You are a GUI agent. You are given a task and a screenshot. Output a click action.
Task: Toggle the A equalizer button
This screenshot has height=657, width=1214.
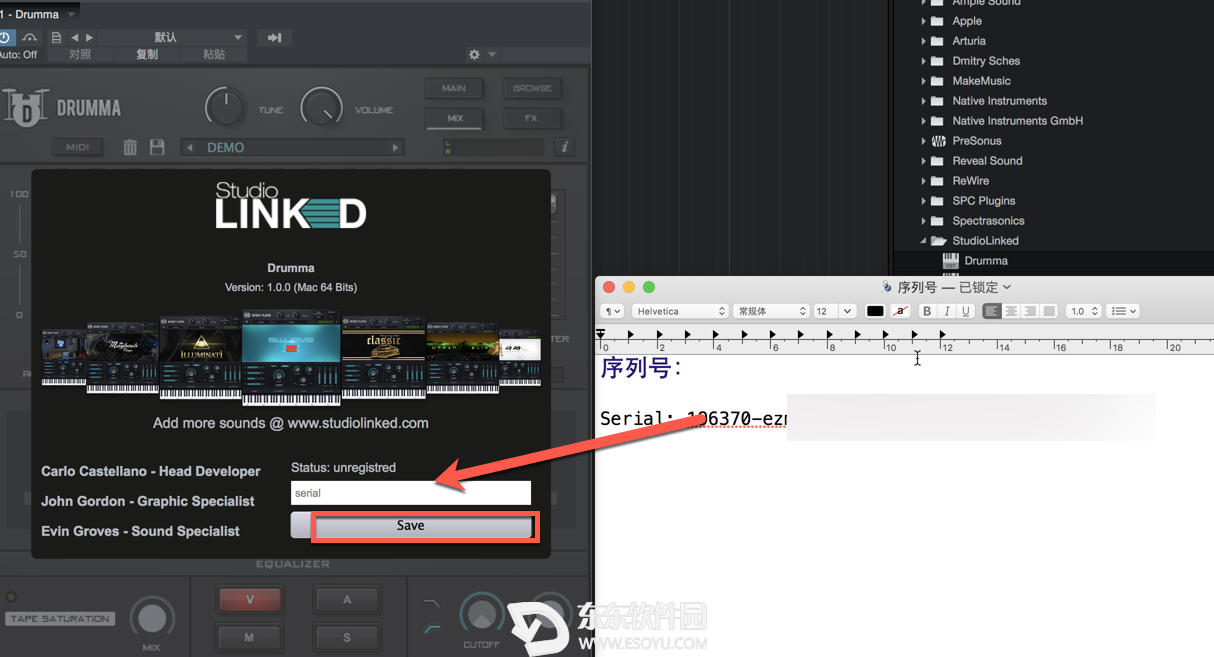[347, 600]
